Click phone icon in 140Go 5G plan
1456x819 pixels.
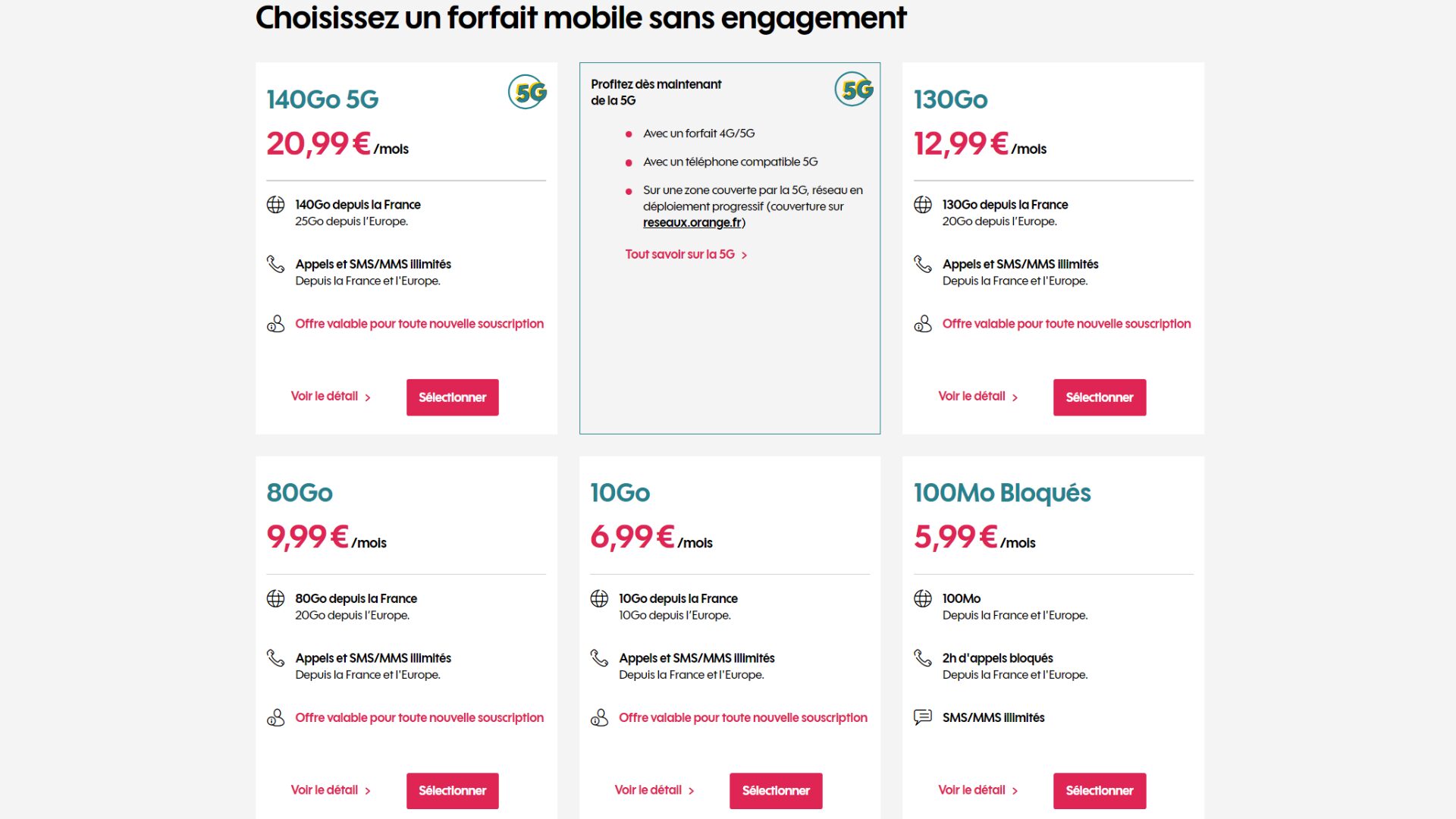(x=275, y=264)
